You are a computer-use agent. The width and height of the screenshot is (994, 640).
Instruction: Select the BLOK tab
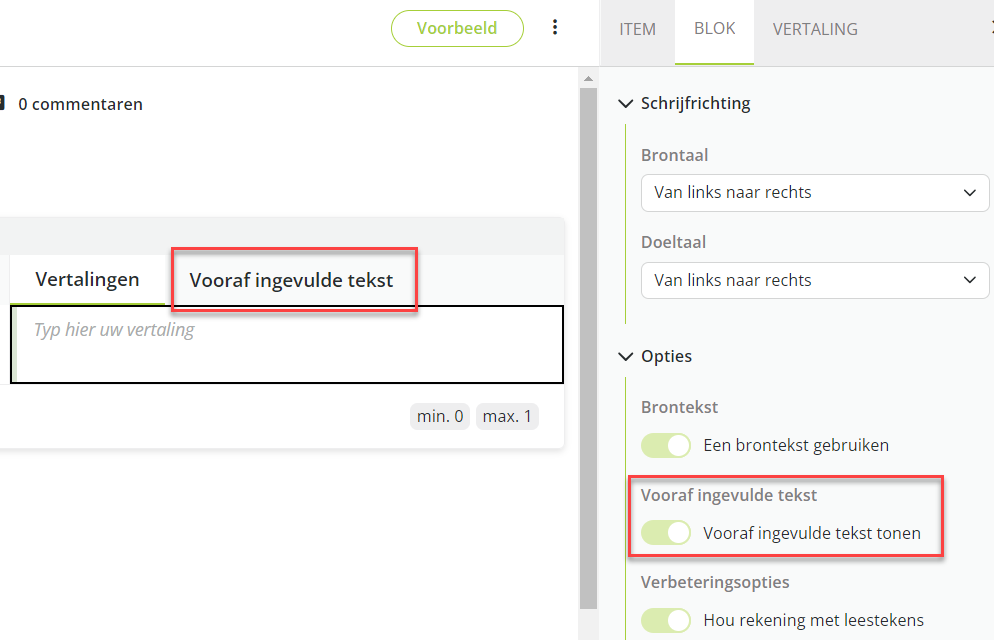click(x=714, y=29)
